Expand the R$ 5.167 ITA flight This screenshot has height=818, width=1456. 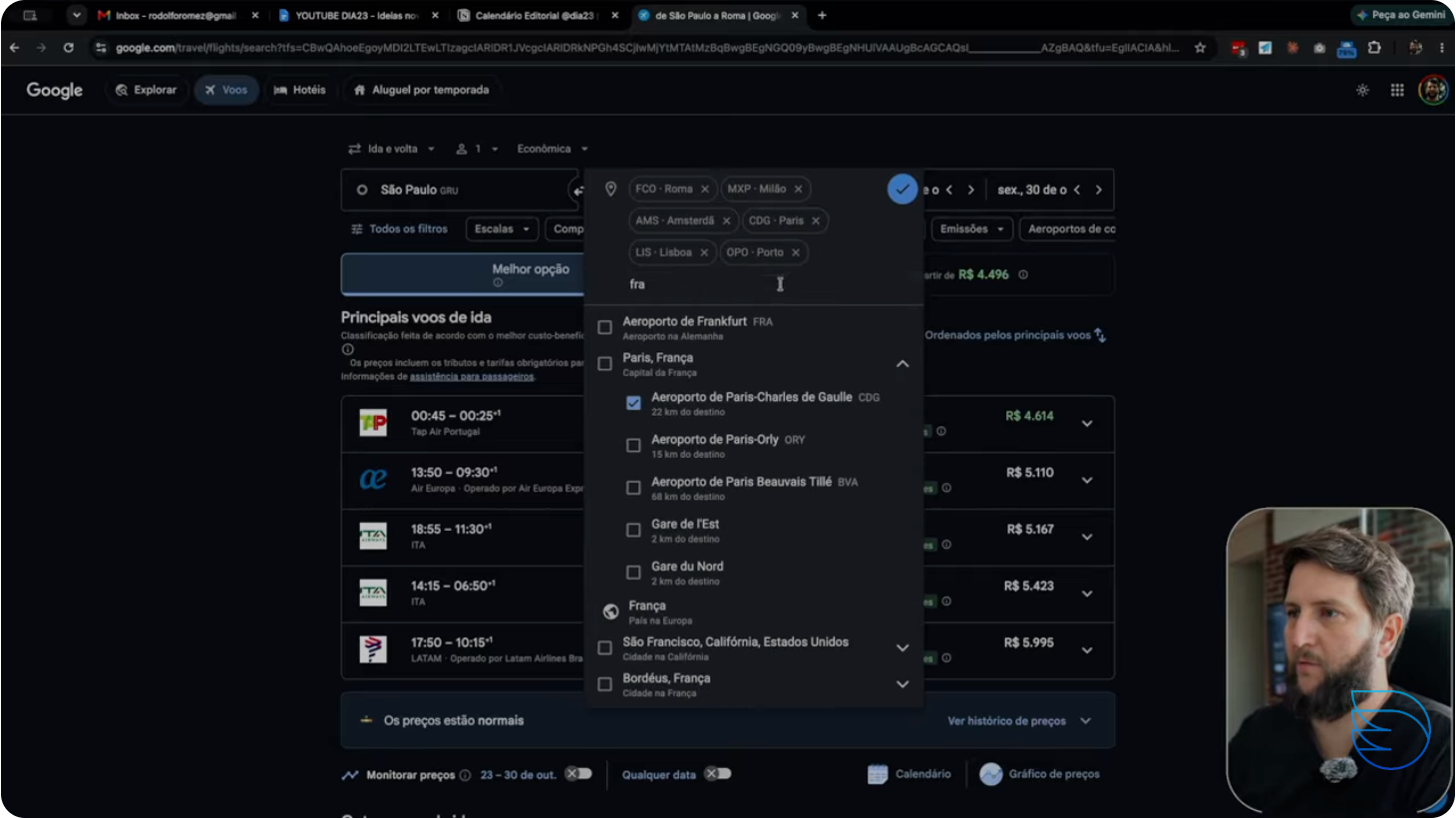(1087, 537)
